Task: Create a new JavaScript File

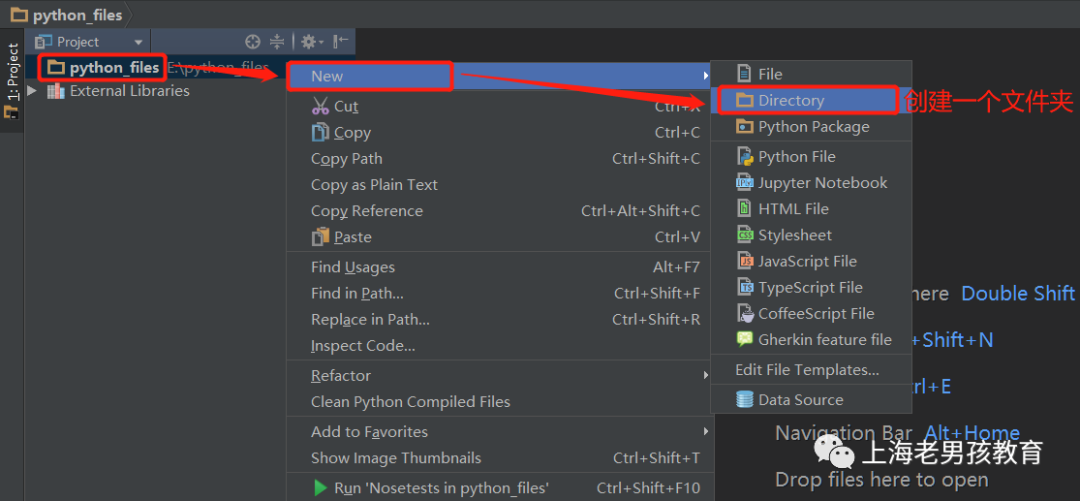Action: pos(811,261)
